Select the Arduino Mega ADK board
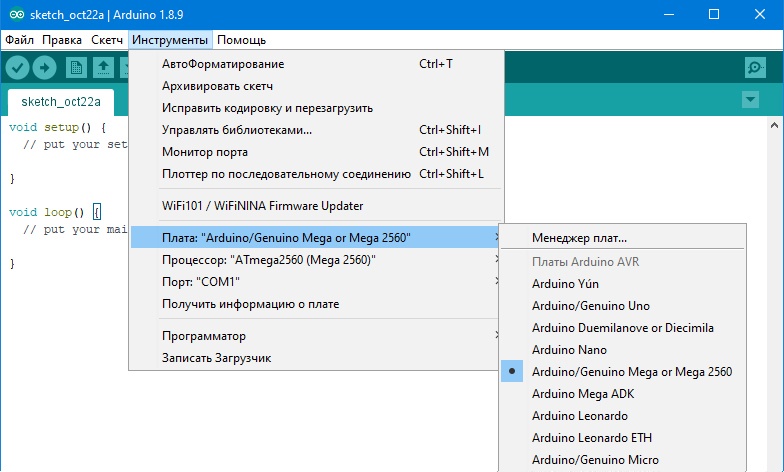This screenshot has width=784, height=472. (622, 394)
